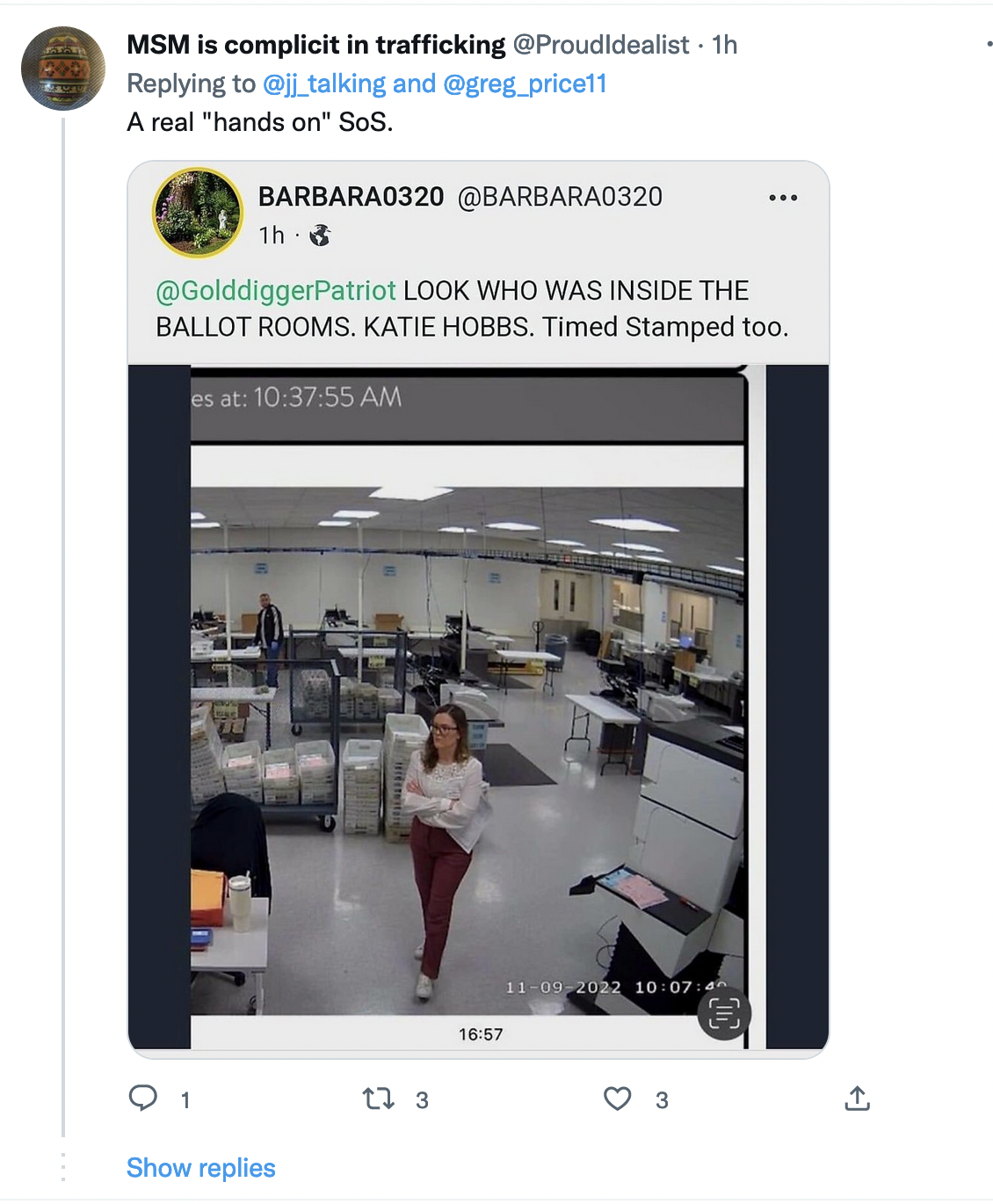
Task: Open the three-dot menu in quoted post
Action: coord(782,198)
